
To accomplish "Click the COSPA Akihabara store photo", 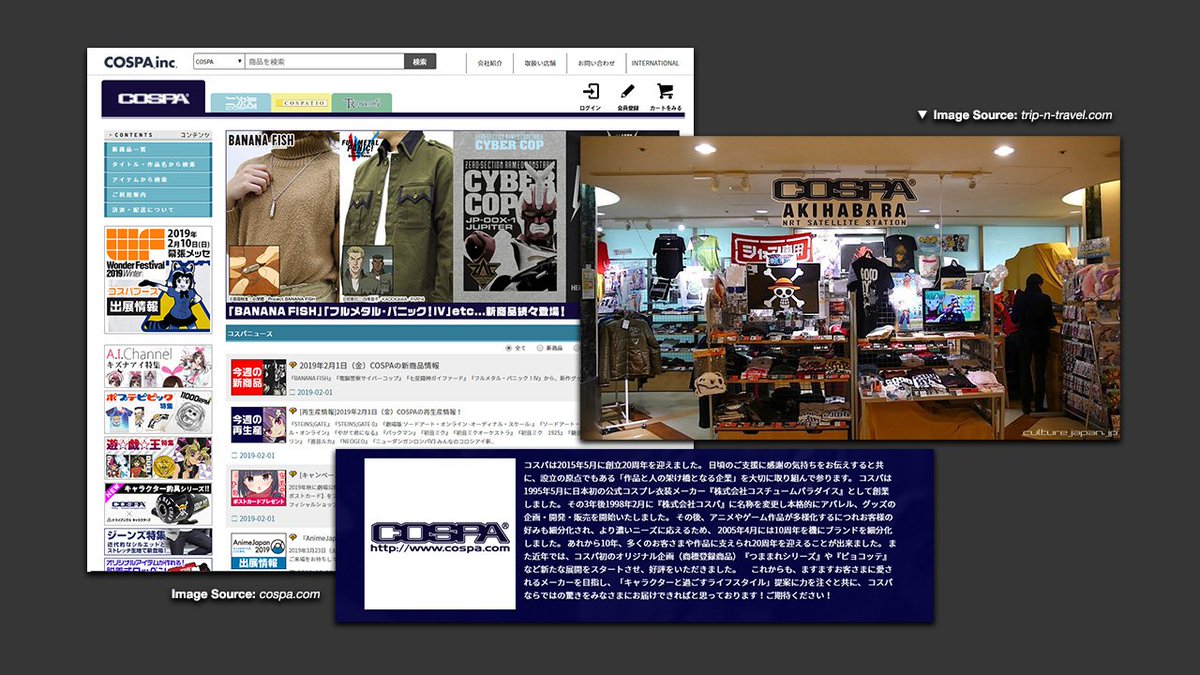I will tap(850, 288).
